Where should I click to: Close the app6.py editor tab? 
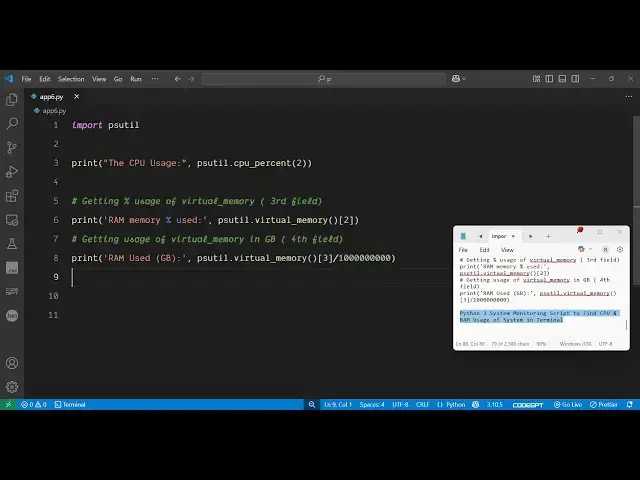(76, 97)
